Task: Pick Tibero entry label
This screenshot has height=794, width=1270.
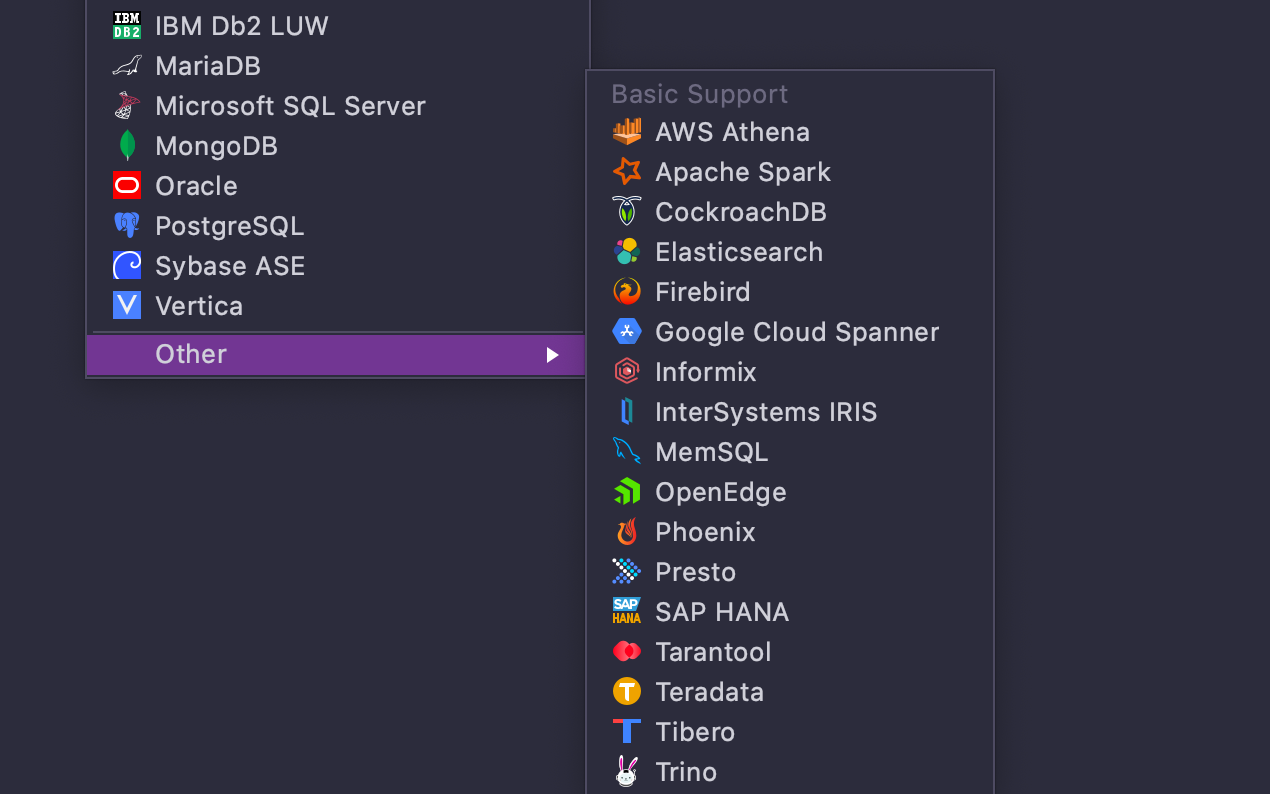Action: [695, 732]
